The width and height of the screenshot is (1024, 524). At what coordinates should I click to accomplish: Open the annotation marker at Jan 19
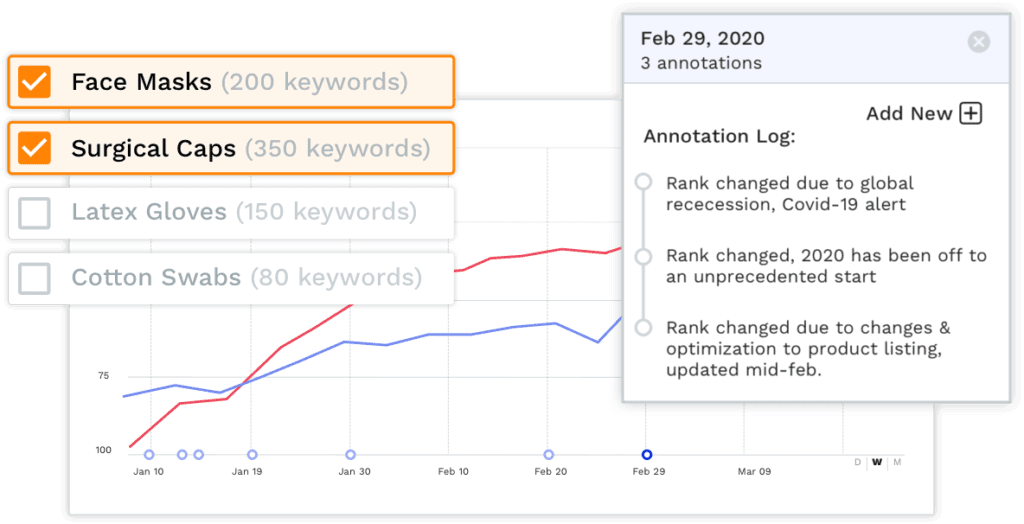click(252, 455)
